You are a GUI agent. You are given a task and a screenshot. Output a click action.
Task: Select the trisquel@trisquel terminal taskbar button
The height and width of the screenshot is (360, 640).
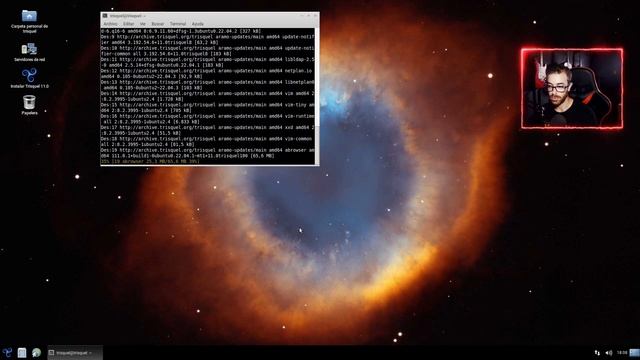pos(75,353)
